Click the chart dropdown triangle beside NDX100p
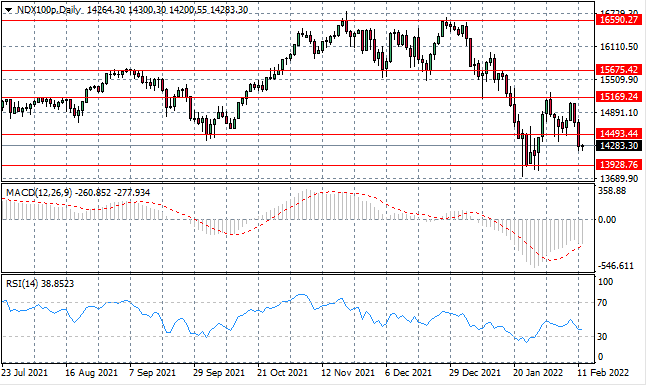The image size is (646, 385). (x=8, y=10)
